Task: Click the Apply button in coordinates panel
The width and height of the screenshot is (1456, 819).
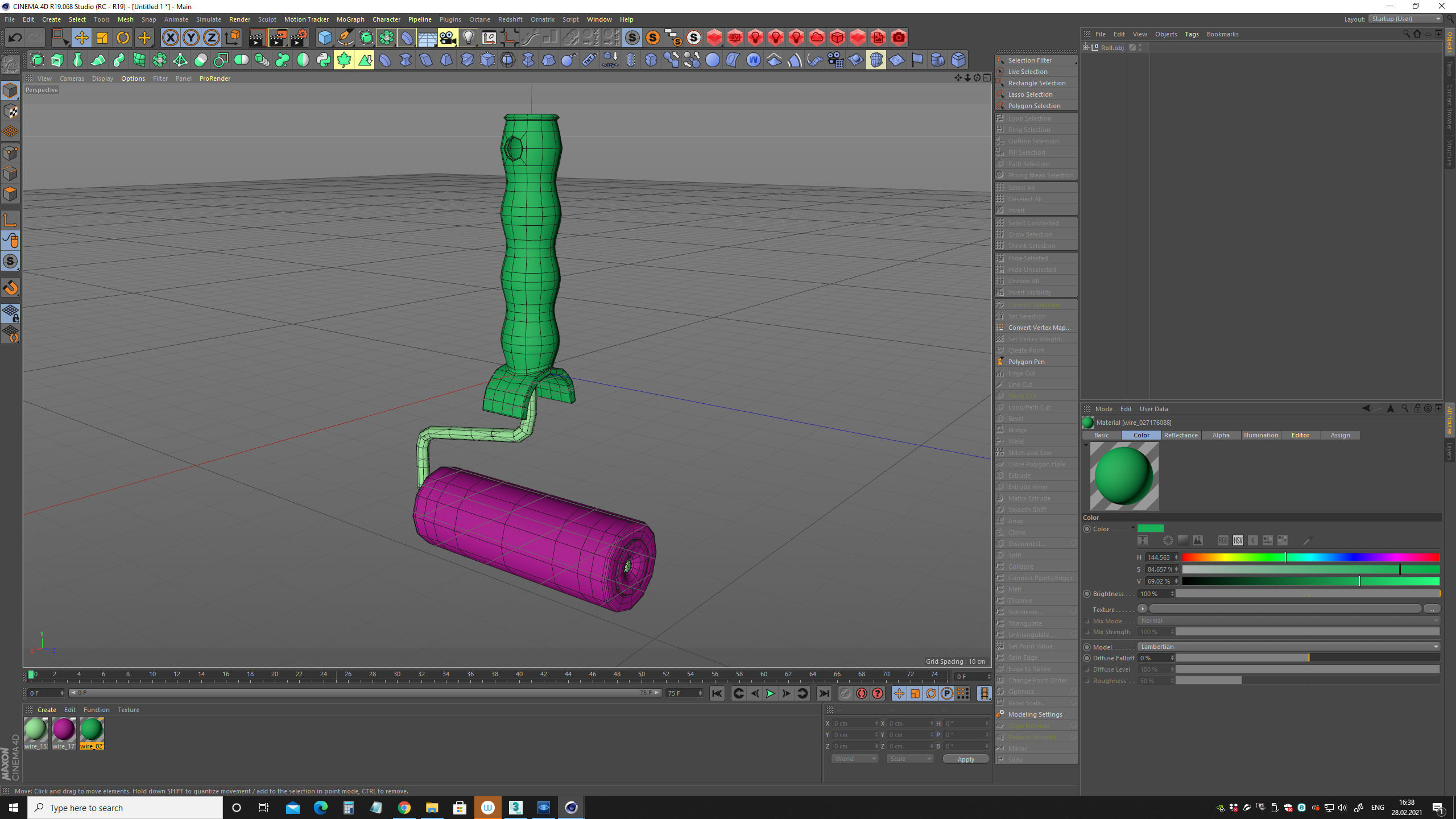Action: click(965, 759)
